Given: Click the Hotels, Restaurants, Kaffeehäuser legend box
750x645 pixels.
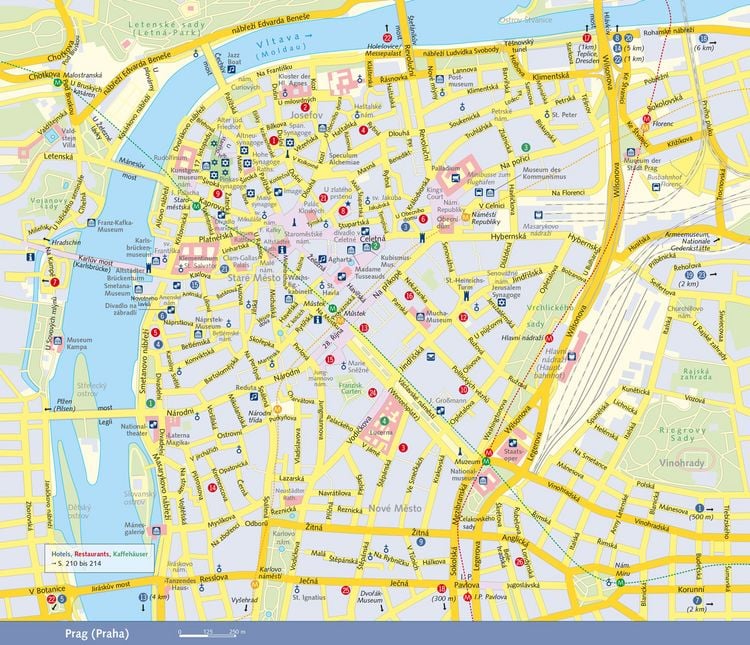Looking at the screenshot, I should (x=99, y=558).
